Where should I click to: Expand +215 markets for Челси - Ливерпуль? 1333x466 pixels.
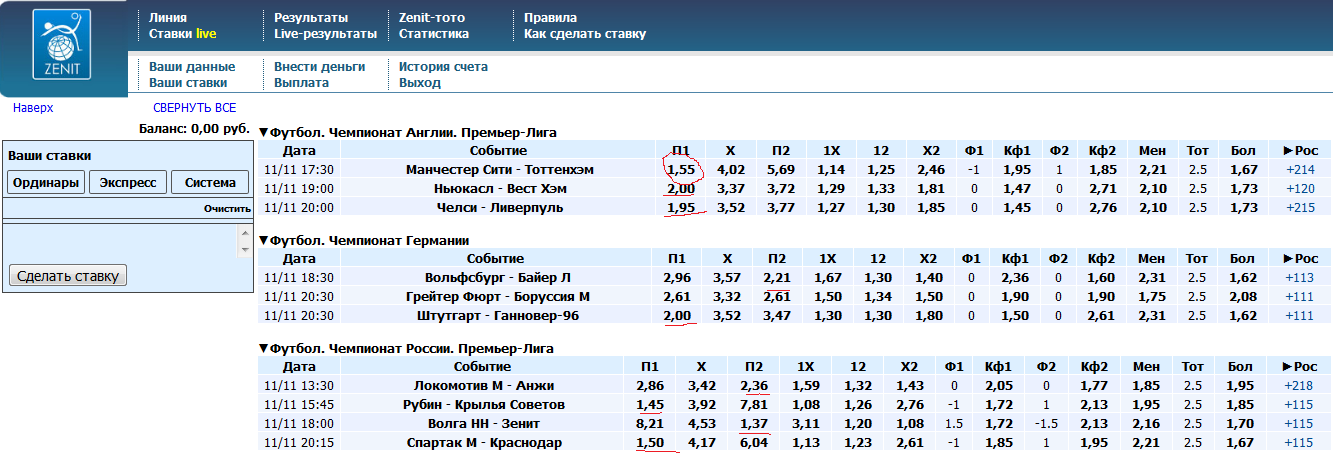1300,207
